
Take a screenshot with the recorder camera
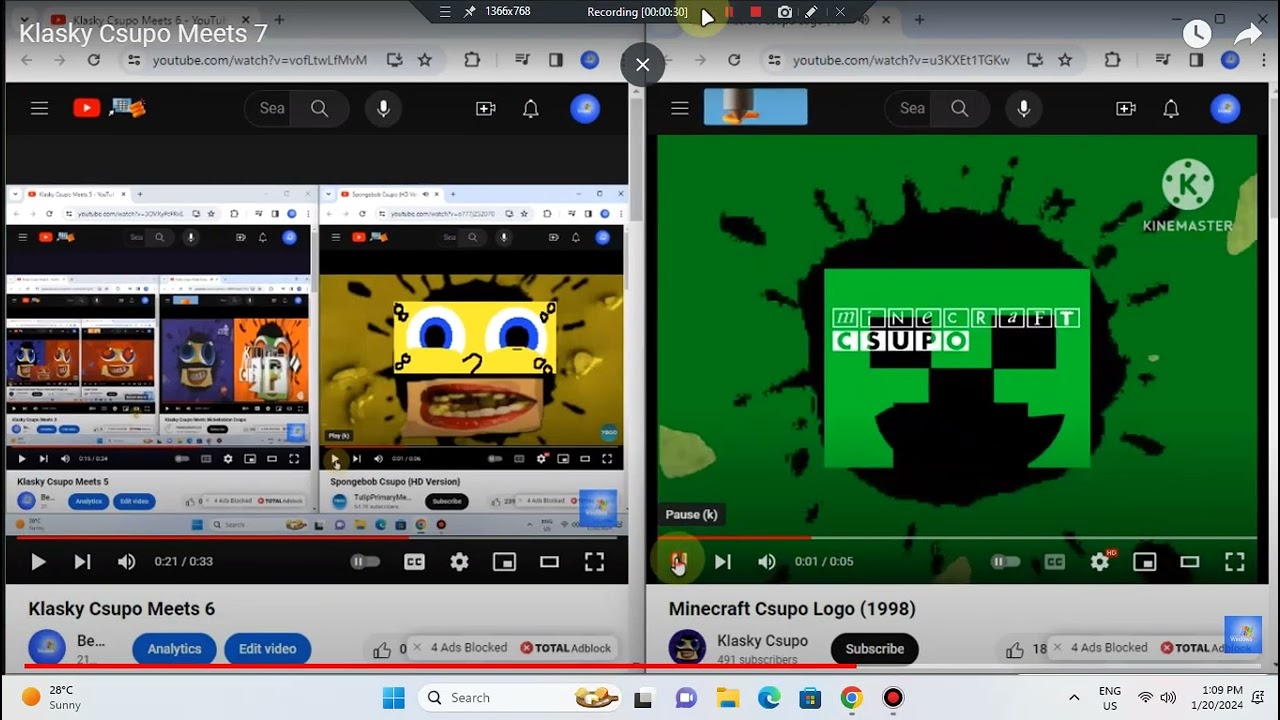pyautogui.click(x=785, y=12)
